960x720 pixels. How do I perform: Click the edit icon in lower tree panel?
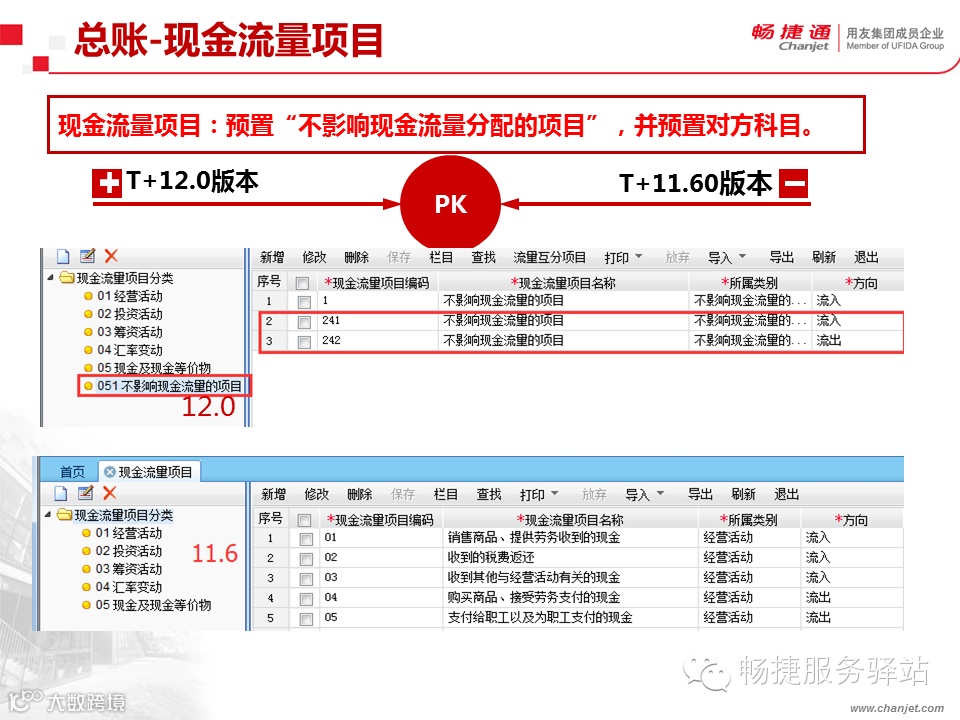click(x=86, y=492)
